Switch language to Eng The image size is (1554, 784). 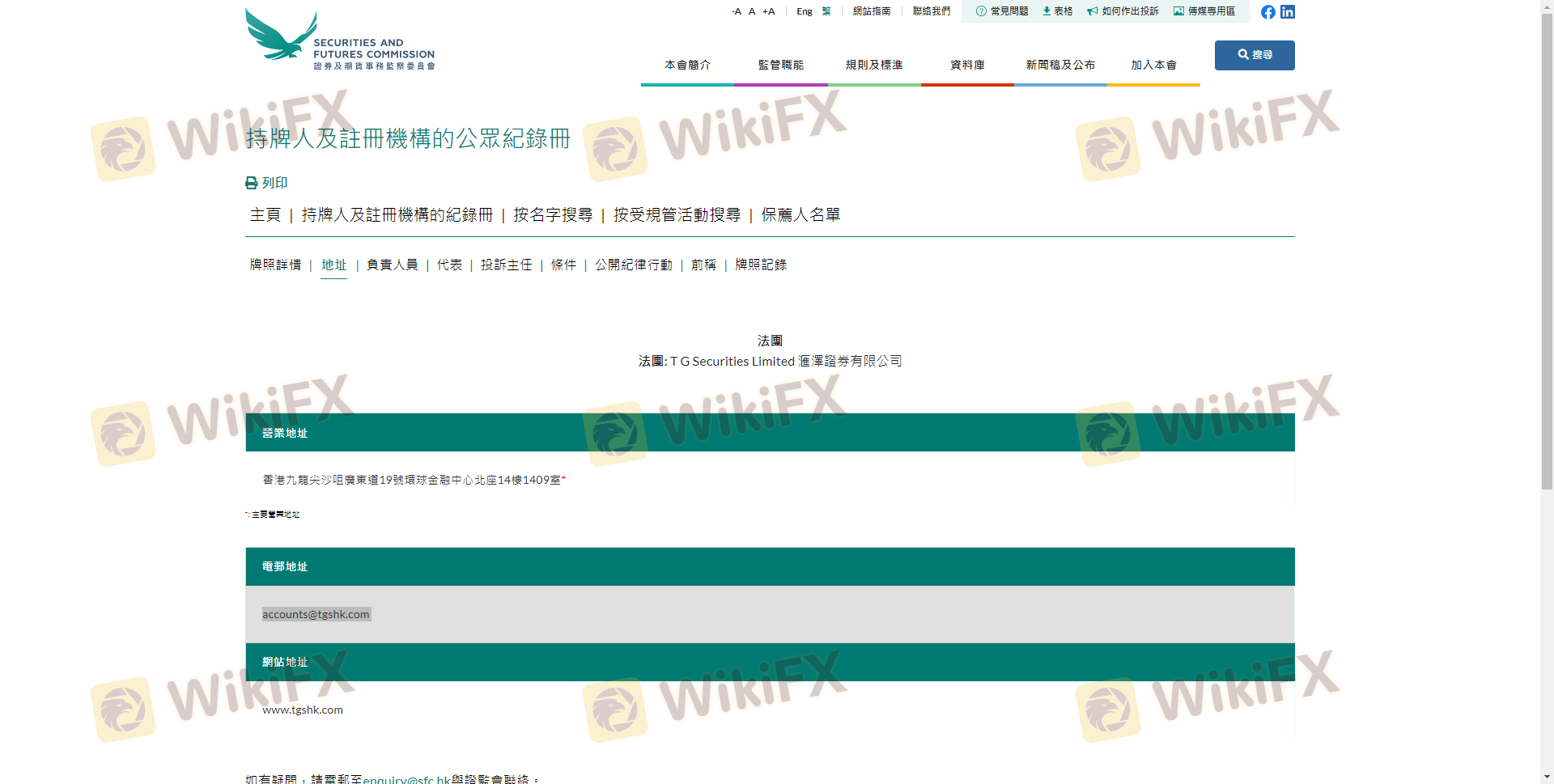pyautogui.click(x=805, y=11)
